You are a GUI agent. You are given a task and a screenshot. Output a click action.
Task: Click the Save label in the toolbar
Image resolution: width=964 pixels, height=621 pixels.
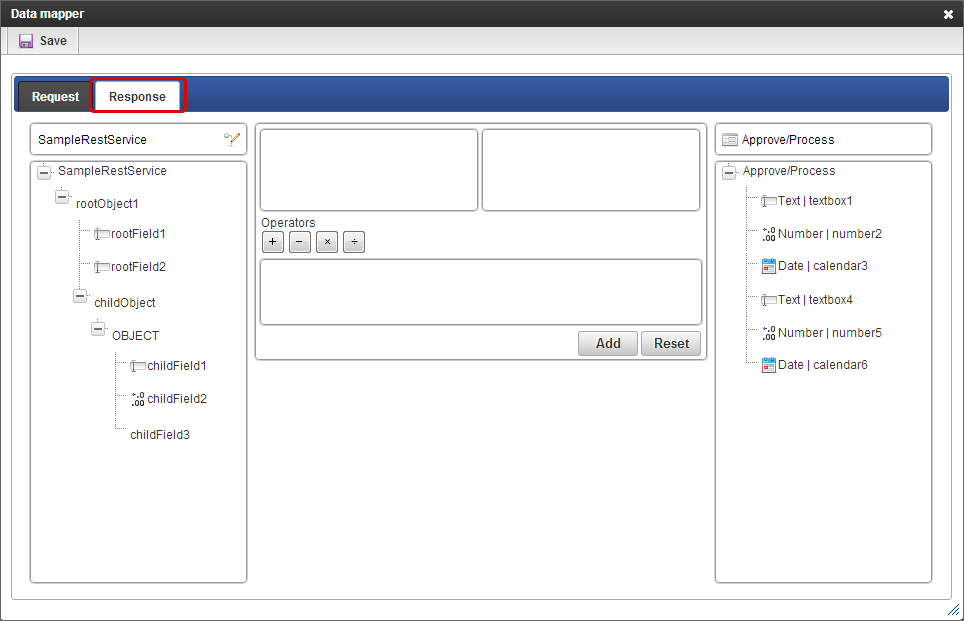pos(53,41)
